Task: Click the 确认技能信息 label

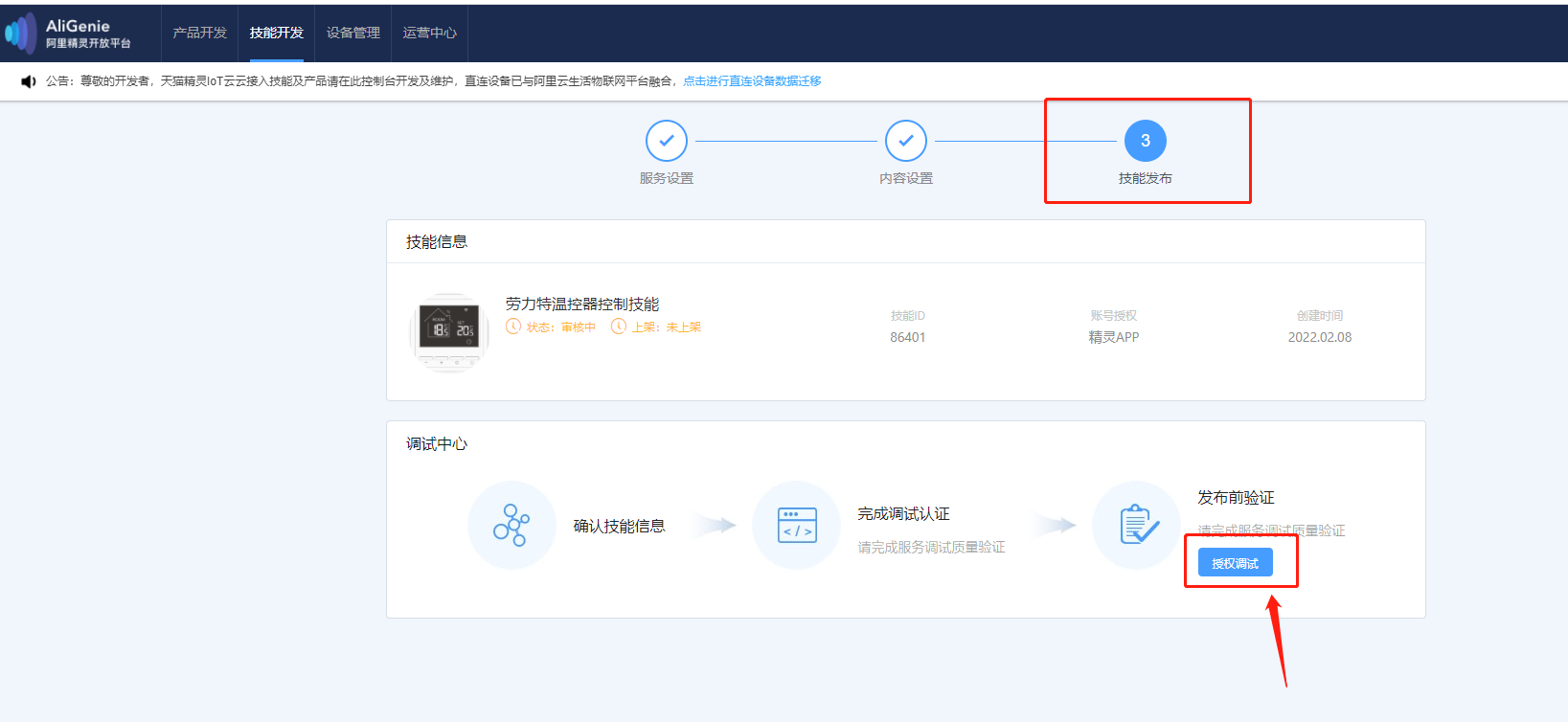Action: 620,526
